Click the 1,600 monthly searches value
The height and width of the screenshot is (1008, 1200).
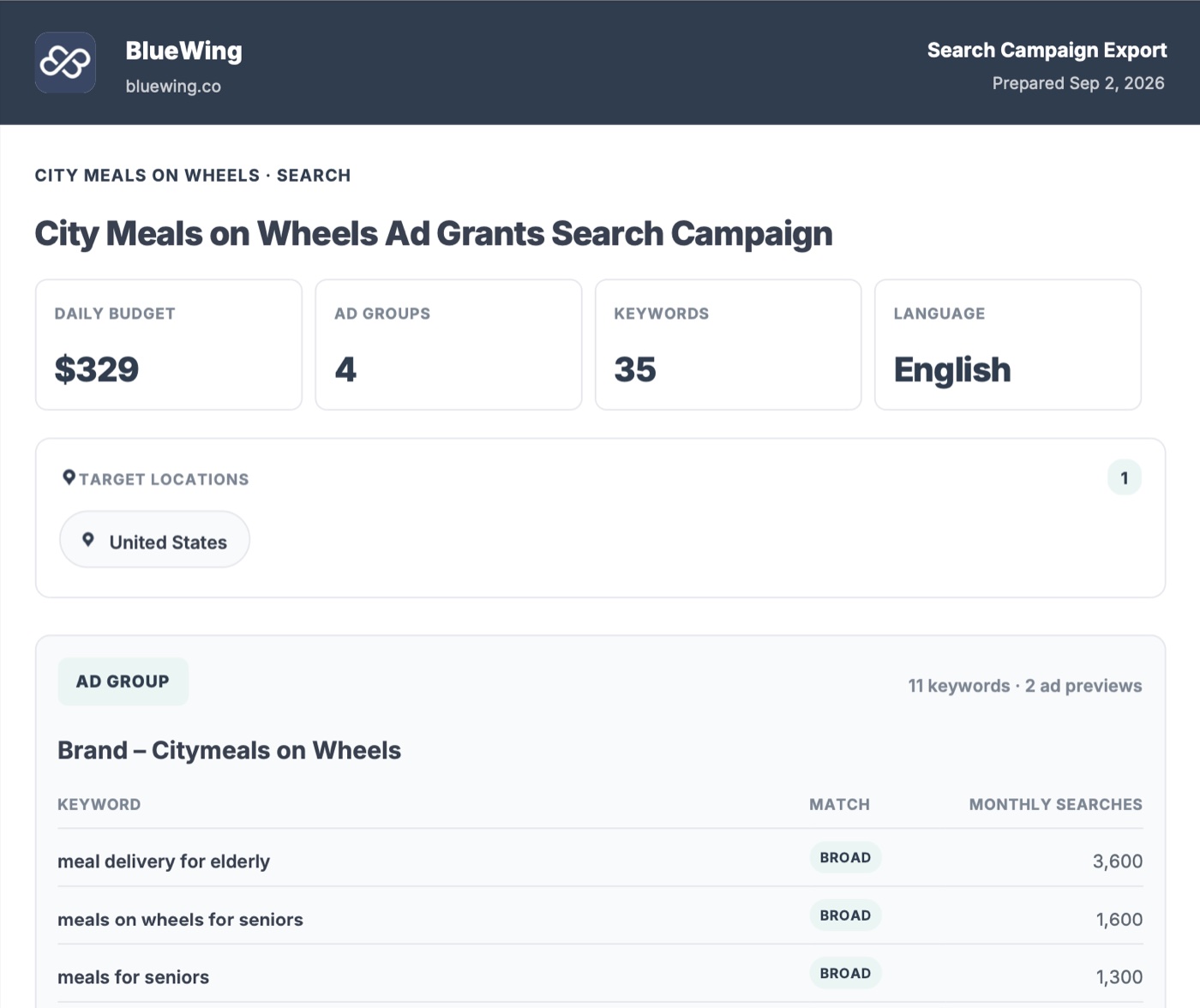(1119, 920)
